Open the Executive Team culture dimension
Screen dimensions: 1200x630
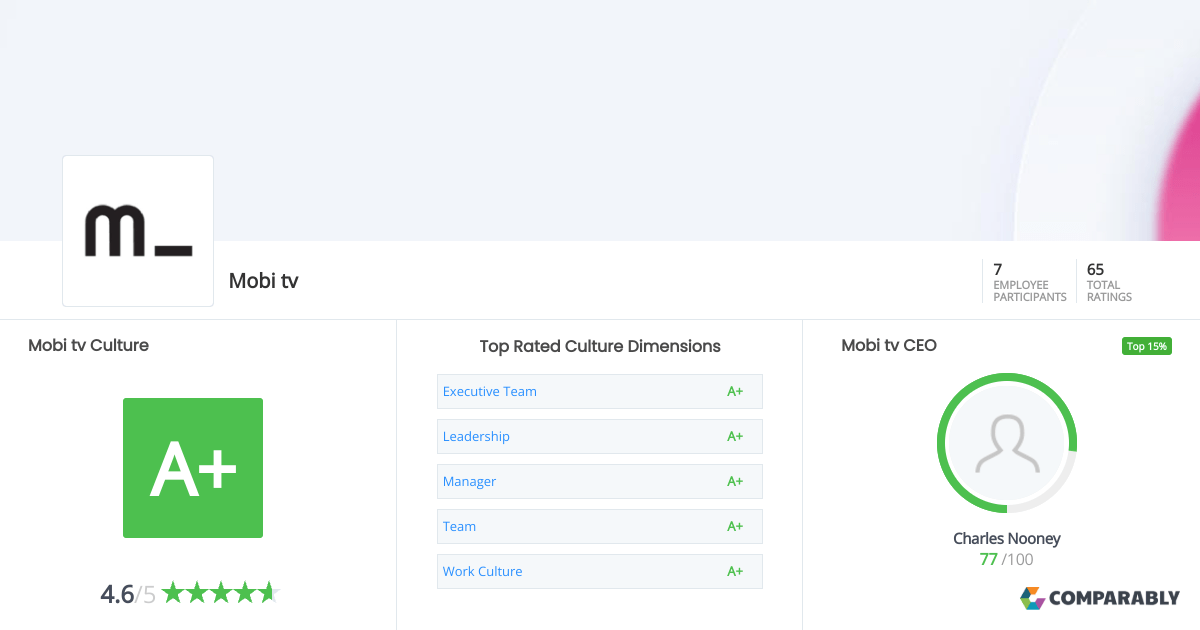coord(600,391)
